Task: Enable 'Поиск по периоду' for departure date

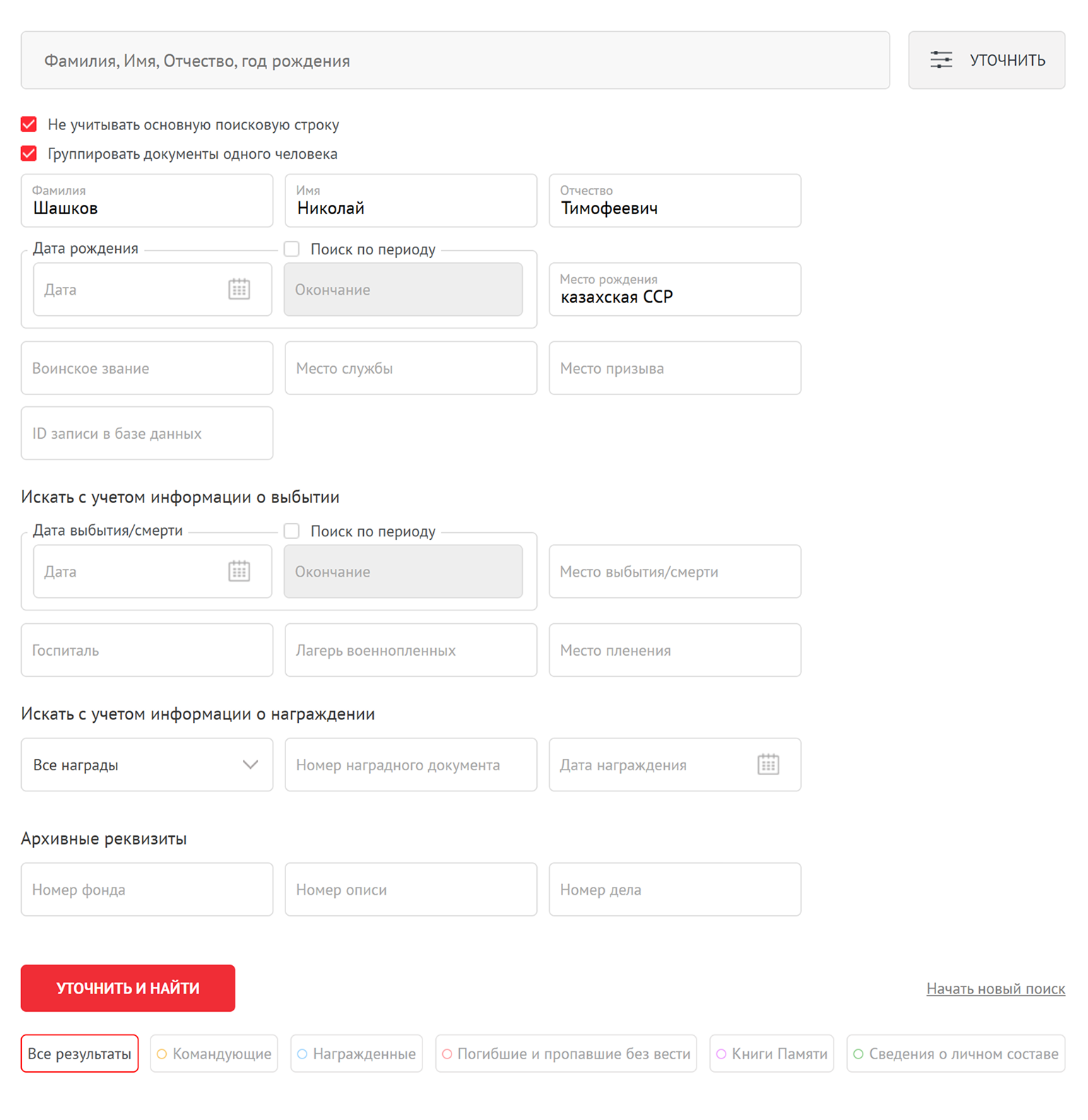Action: [292, 531]
